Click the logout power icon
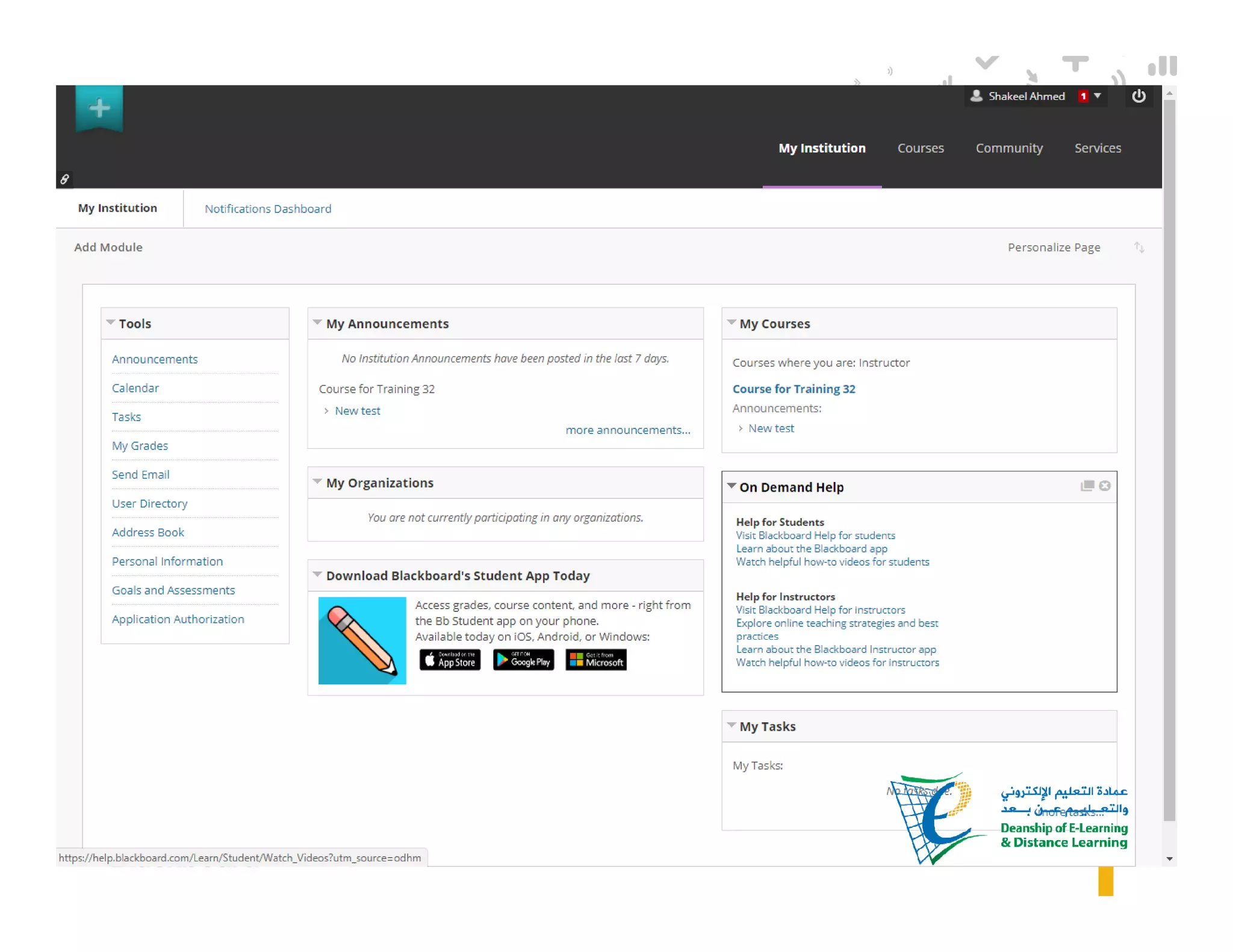This screenshot has height=952, width=1233. coord(1138,96)
